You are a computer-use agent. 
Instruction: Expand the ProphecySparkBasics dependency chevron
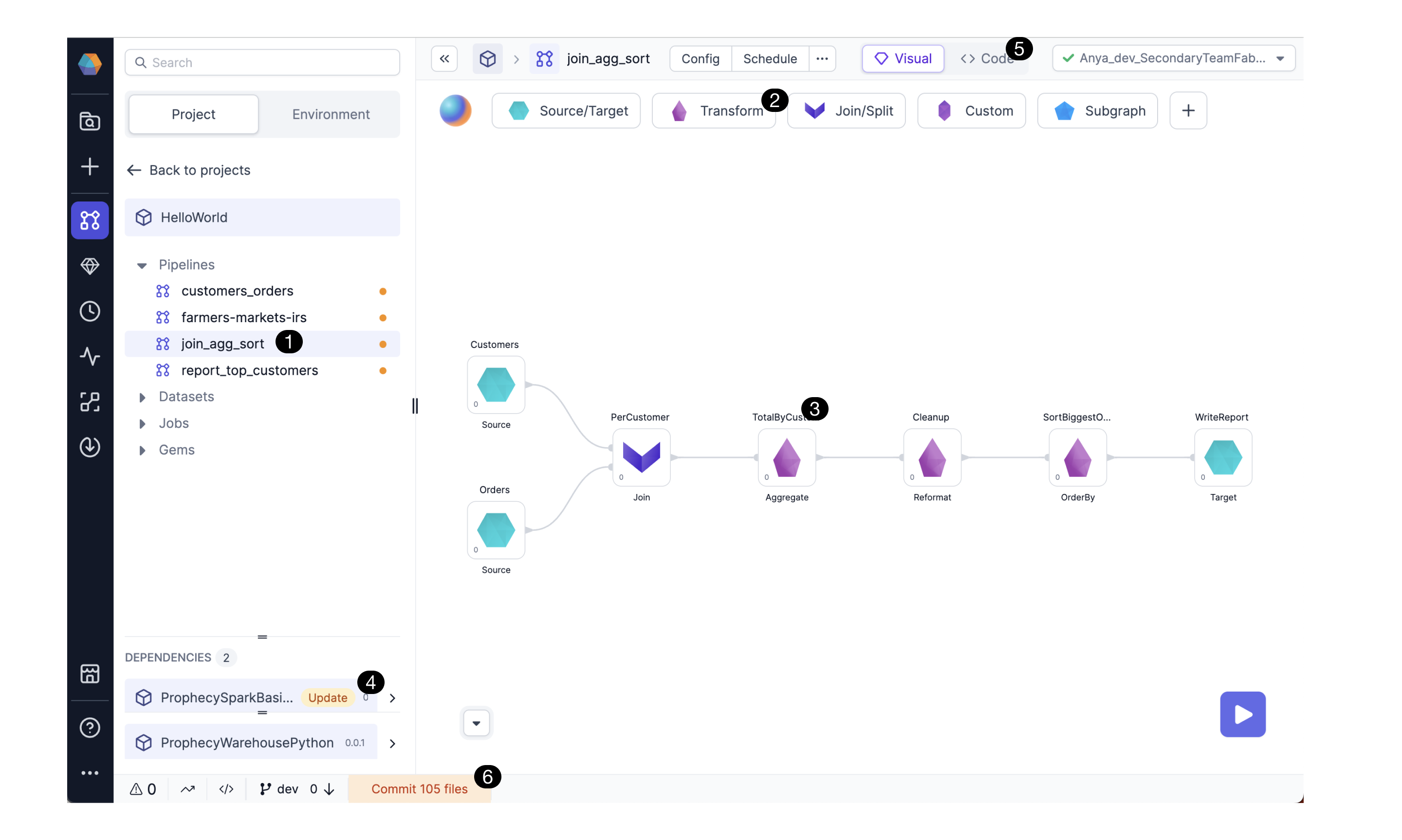(x=392, y=698)
